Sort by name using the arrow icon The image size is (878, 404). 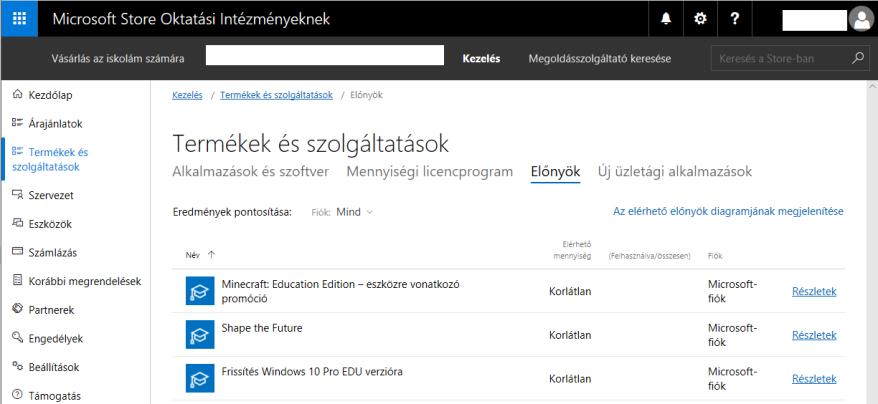211,255
